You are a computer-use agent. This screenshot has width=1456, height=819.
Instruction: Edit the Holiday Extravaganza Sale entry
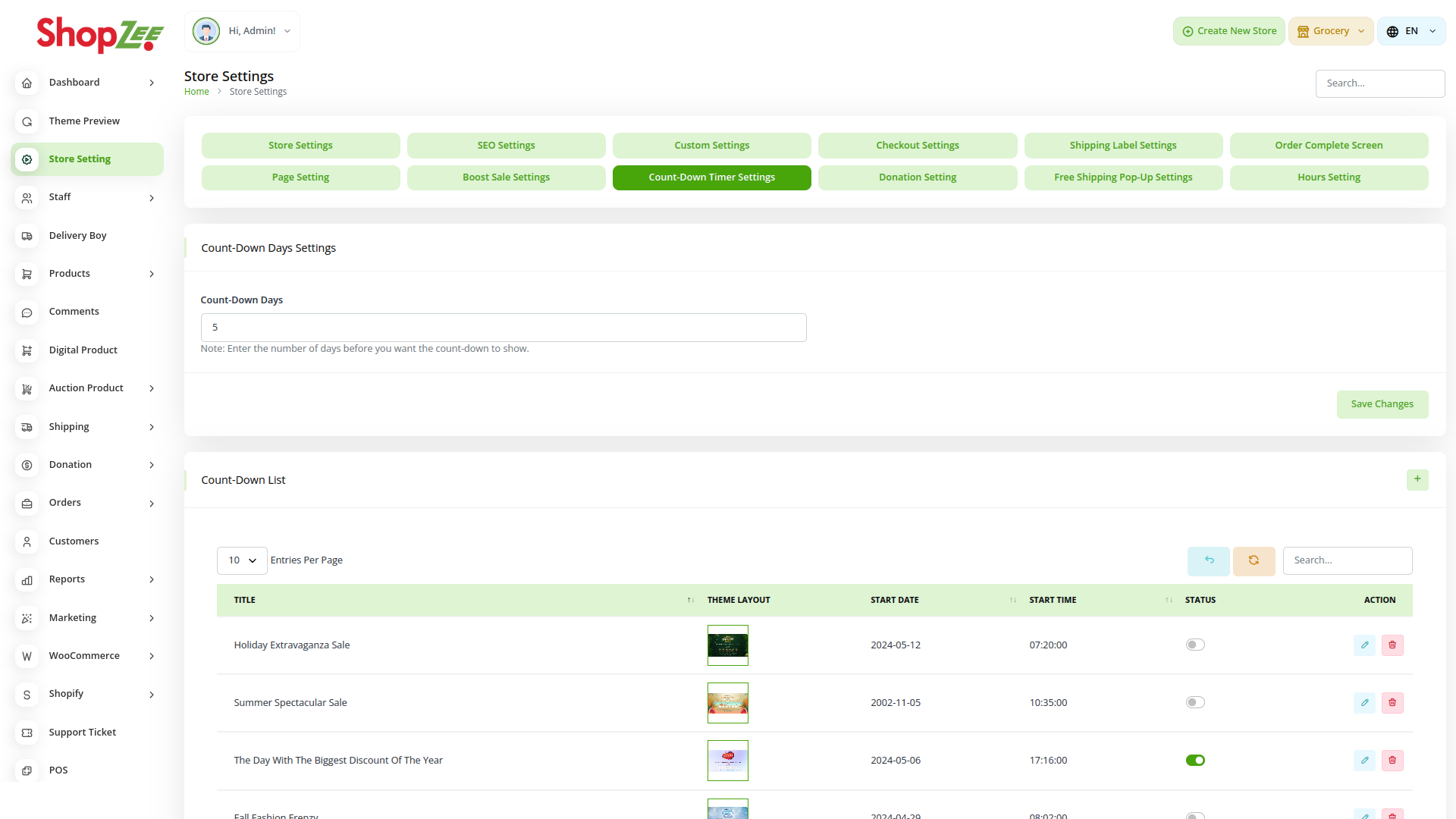pos(1364,645)
